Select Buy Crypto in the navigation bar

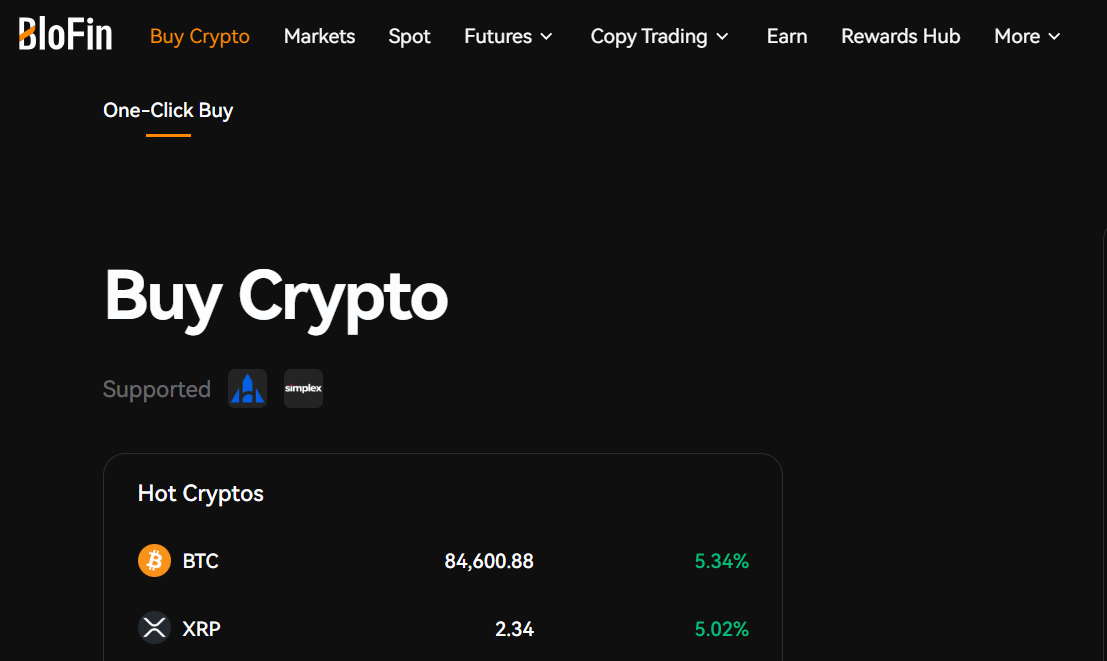(x=200, y=36)
